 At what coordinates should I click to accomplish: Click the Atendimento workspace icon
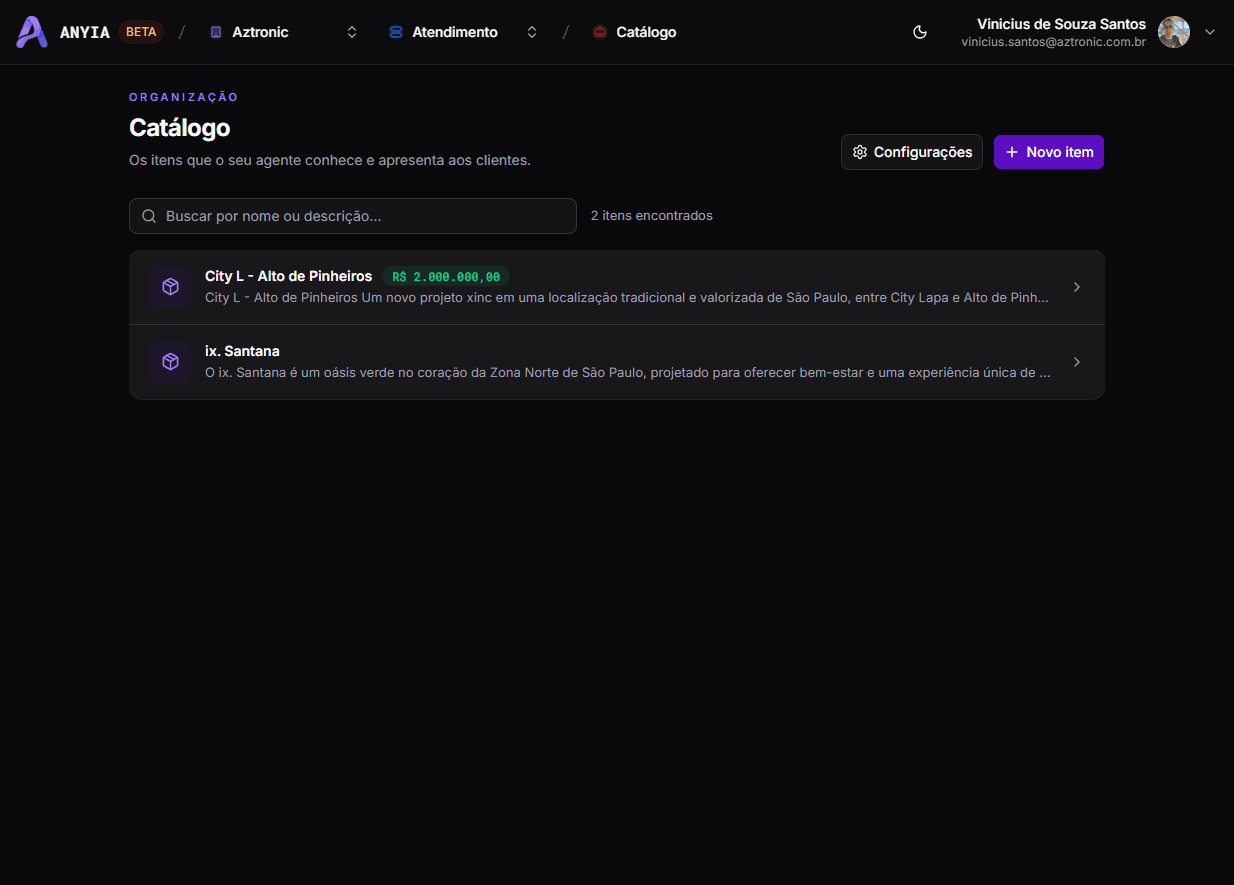[x=395, y=32]
